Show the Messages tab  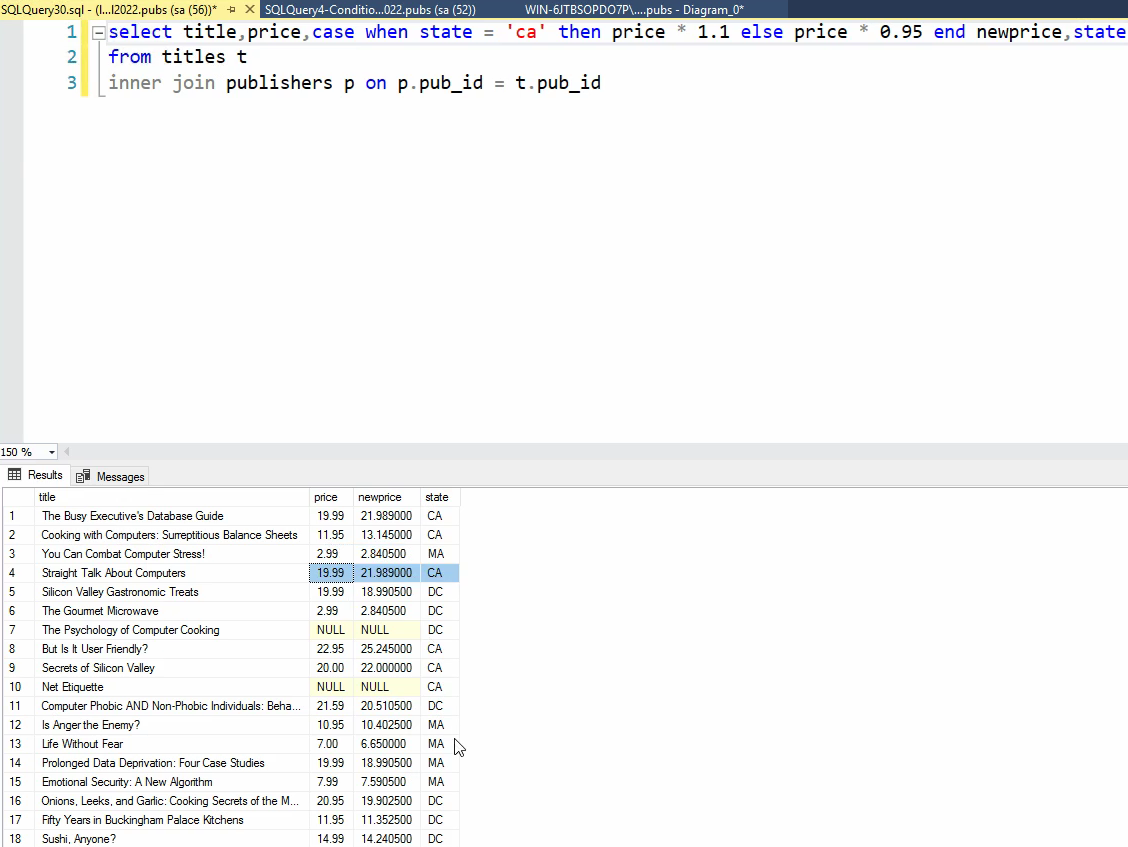tap(111, 476)
